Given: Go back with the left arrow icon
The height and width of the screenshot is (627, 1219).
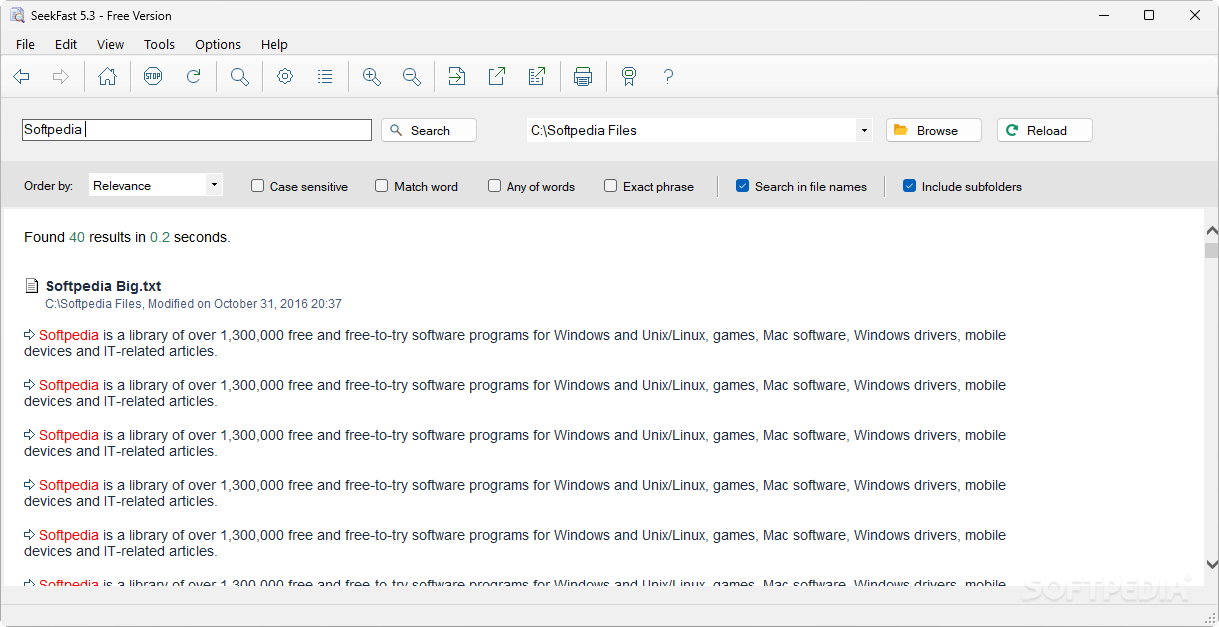Looking at the screenshot, I should (21, 77).
